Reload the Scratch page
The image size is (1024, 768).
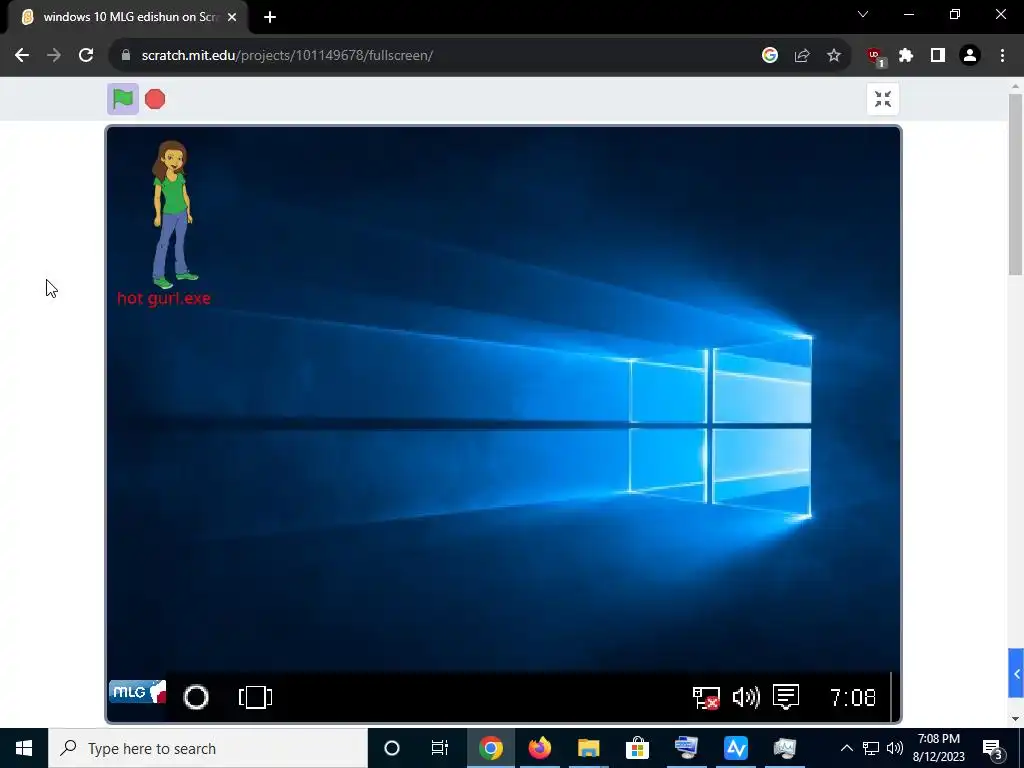[x=86, y=56]
